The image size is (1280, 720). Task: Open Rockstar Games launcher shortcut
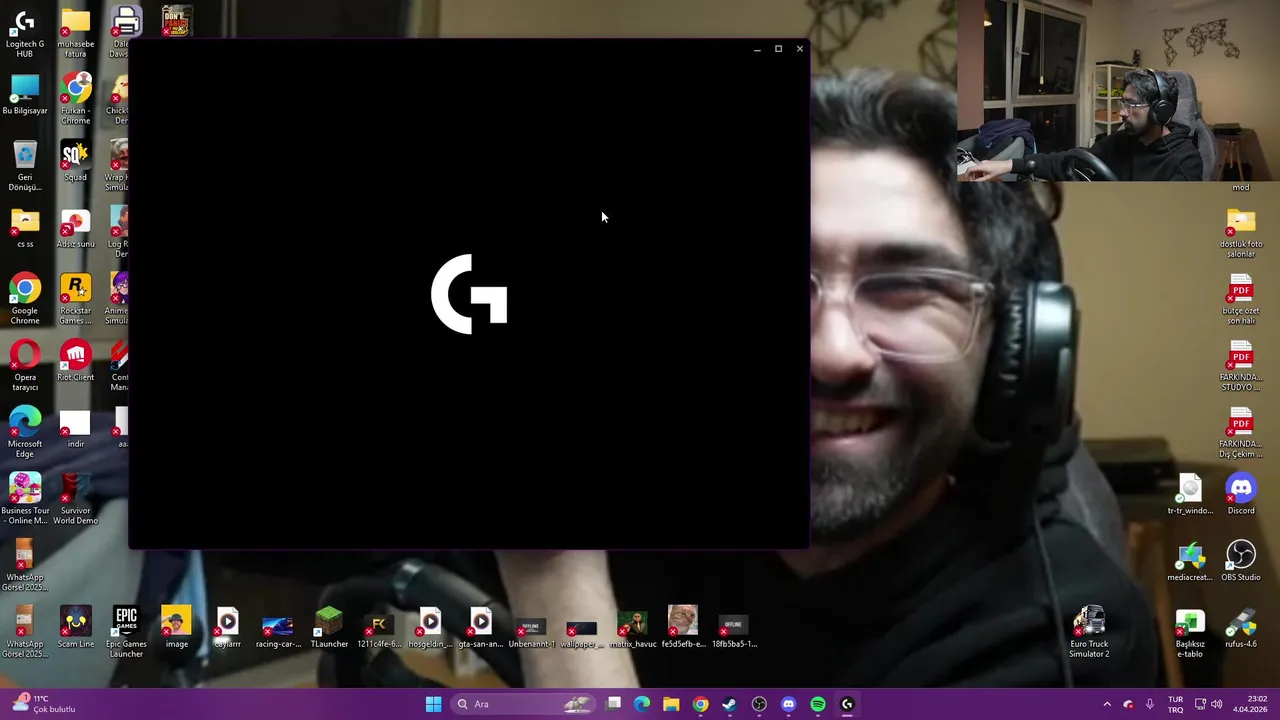point(76,298)
